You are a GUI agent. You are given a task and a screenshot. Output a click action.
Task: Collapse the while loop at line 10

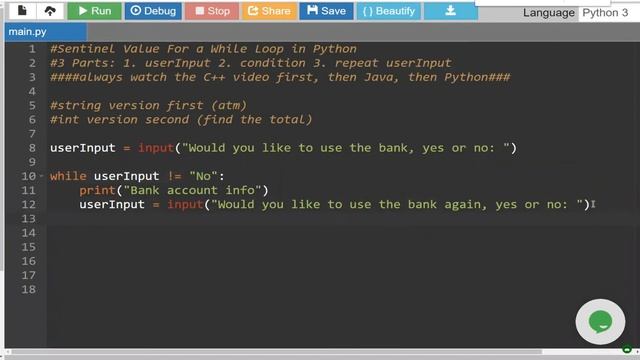[41, 176]
